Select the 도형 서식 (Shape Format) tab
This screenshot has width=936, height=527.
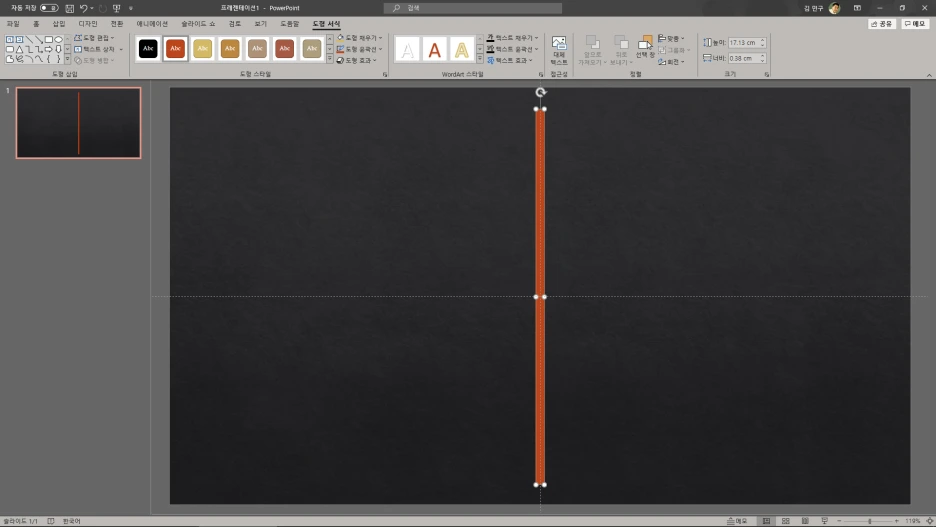(326, 24)
